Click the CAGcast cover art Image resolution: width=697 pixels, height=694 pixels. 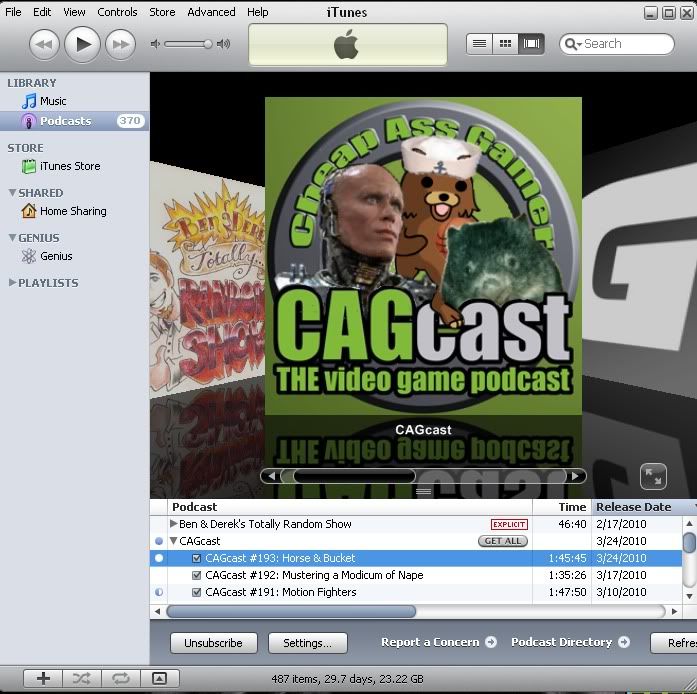(x=423, y=256)
